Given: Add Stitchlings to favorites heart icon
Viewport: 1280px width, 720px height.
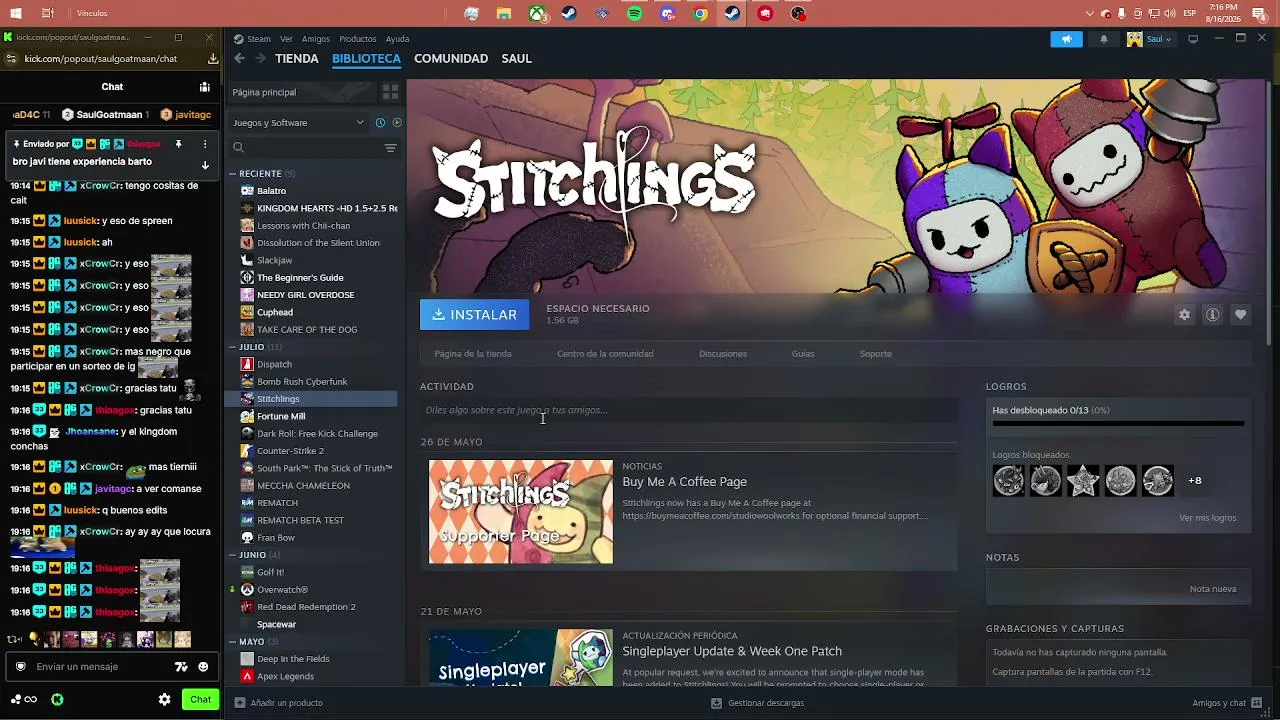Looking at the screenshot, I should (1240, 315).
